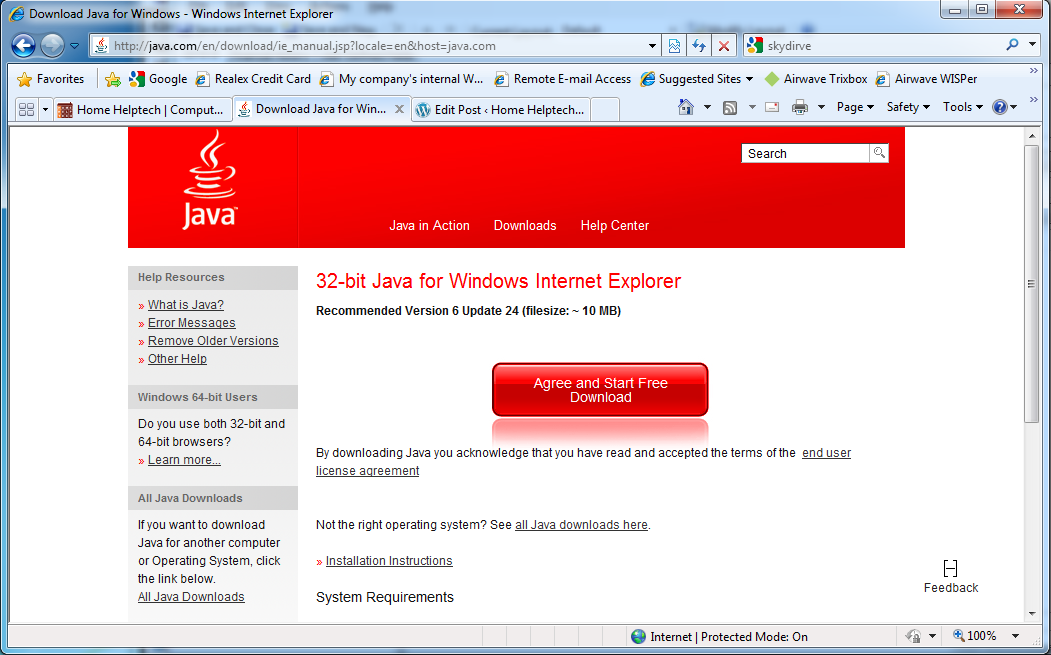Expand the Print options dropdown arrow
This screenshot has width=1051, height=655.
[x=821, y=107]
